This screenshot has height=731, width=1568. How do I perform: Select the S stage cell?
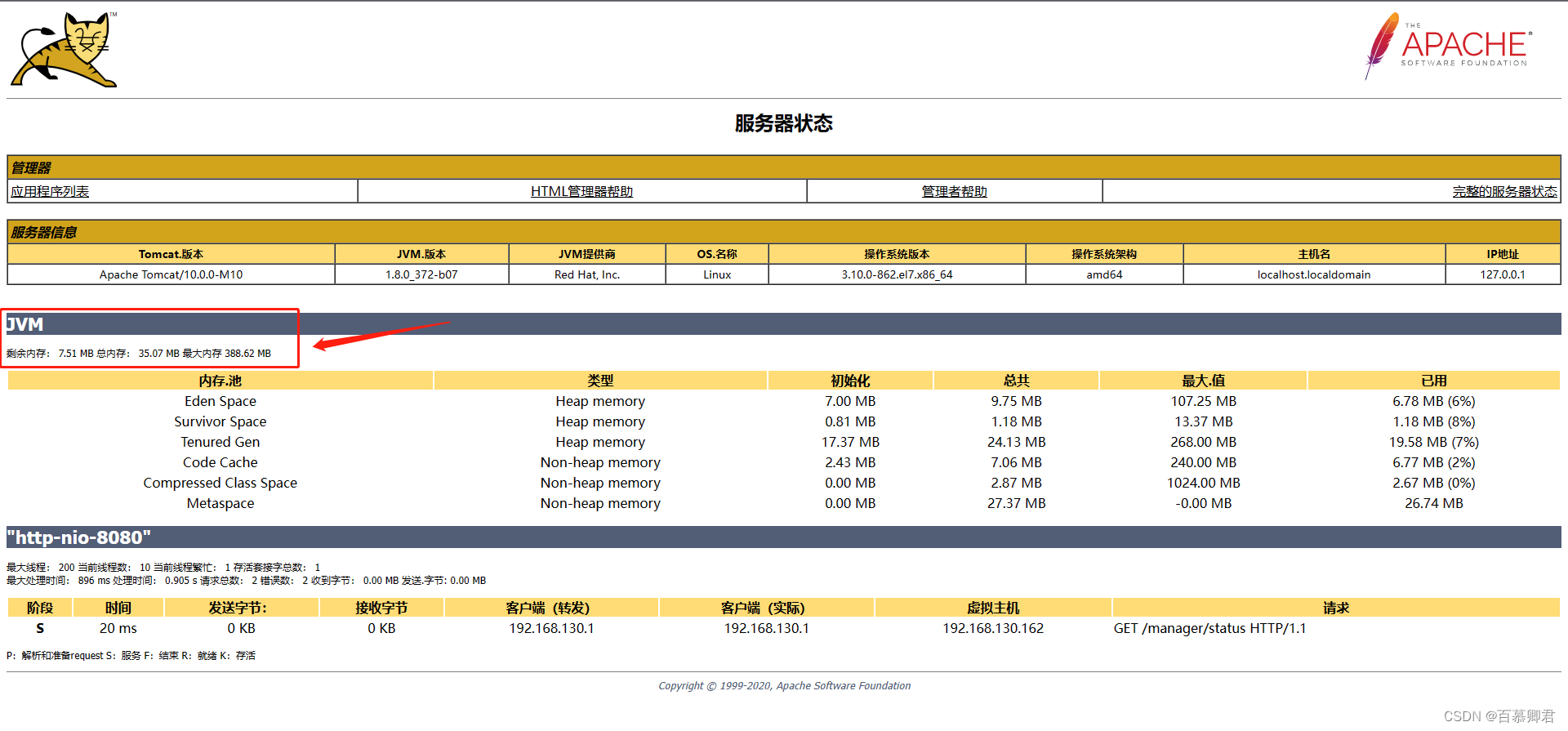point(40,628)
